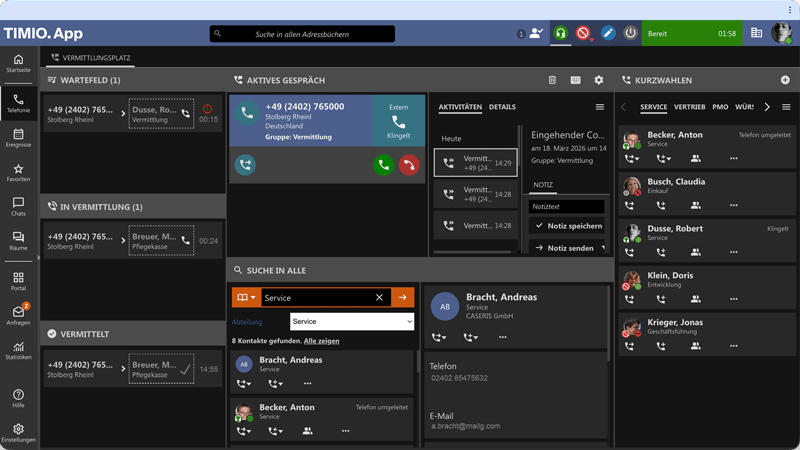The image size is (800, 450).
Task: Open Anfragen inbox in the sidebar
Action: pyautogui.click(x=18, y=315)
